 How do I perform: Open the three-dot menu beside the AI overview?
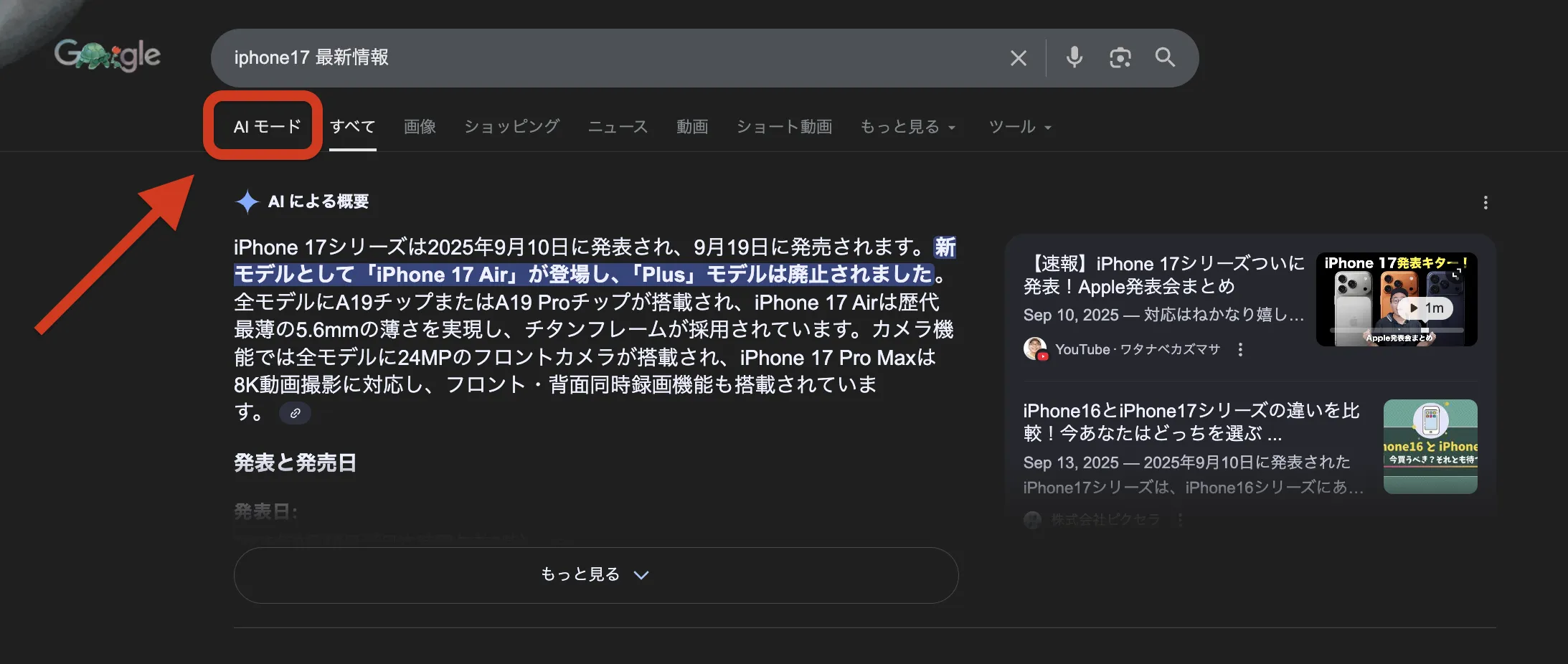pos(1485,203)
